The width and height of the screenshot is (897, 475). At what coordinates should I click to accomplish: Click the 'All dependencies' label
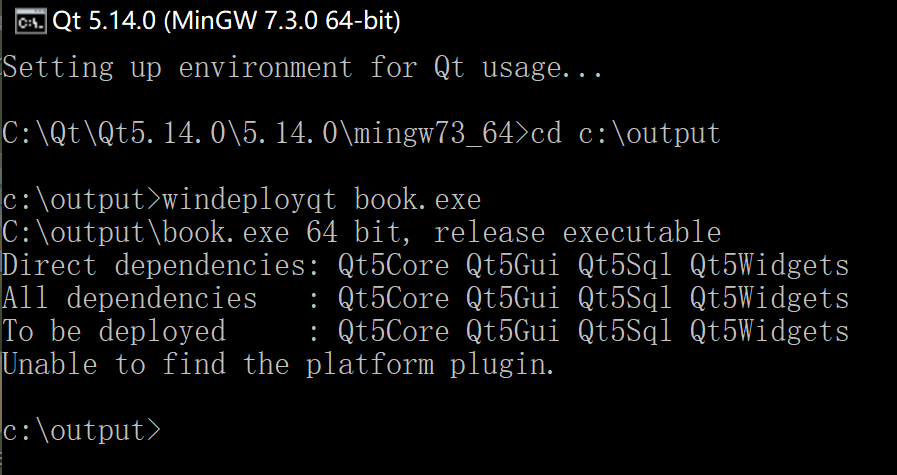pos(130,299)
